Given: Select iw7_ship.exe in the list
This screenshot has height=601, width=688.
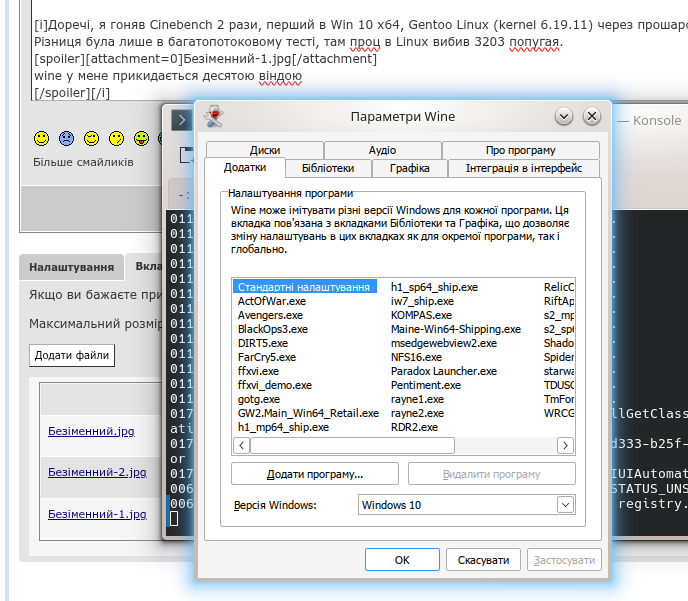Looking at the screenshot, I should (x=423, y=301).
